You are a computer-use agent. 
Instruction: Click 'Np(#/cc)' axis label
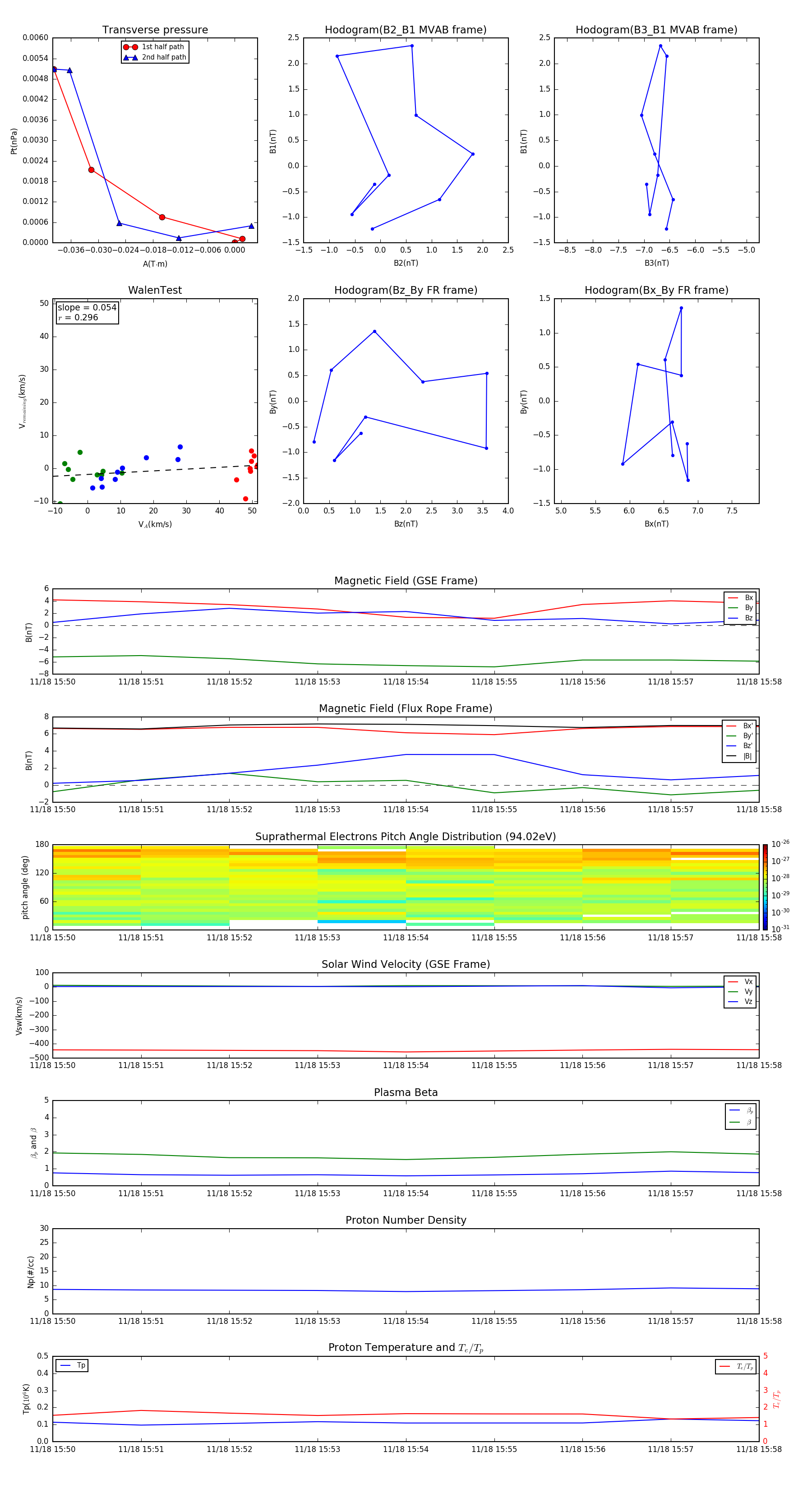[x=31, y=1271]
